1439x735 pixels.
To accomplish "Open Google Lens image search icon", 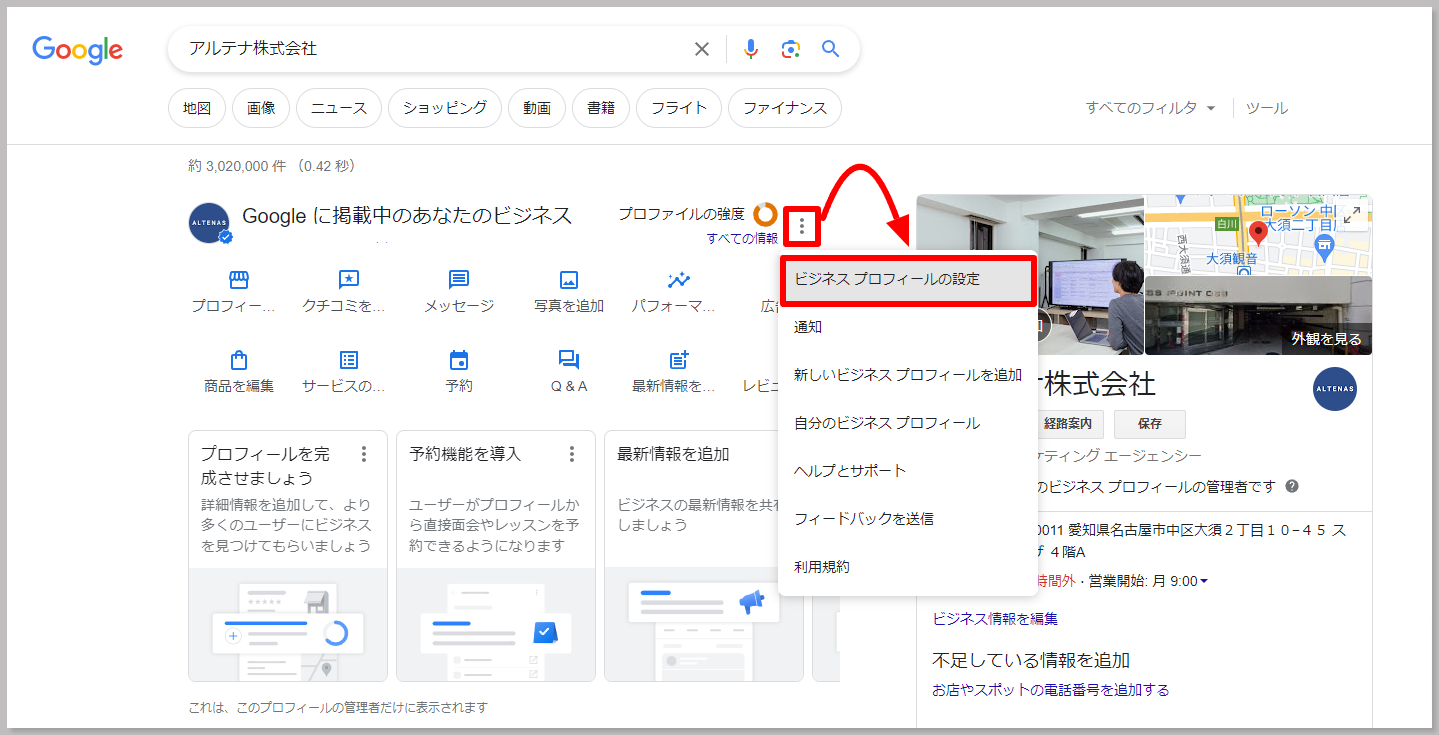I will 791,49.
